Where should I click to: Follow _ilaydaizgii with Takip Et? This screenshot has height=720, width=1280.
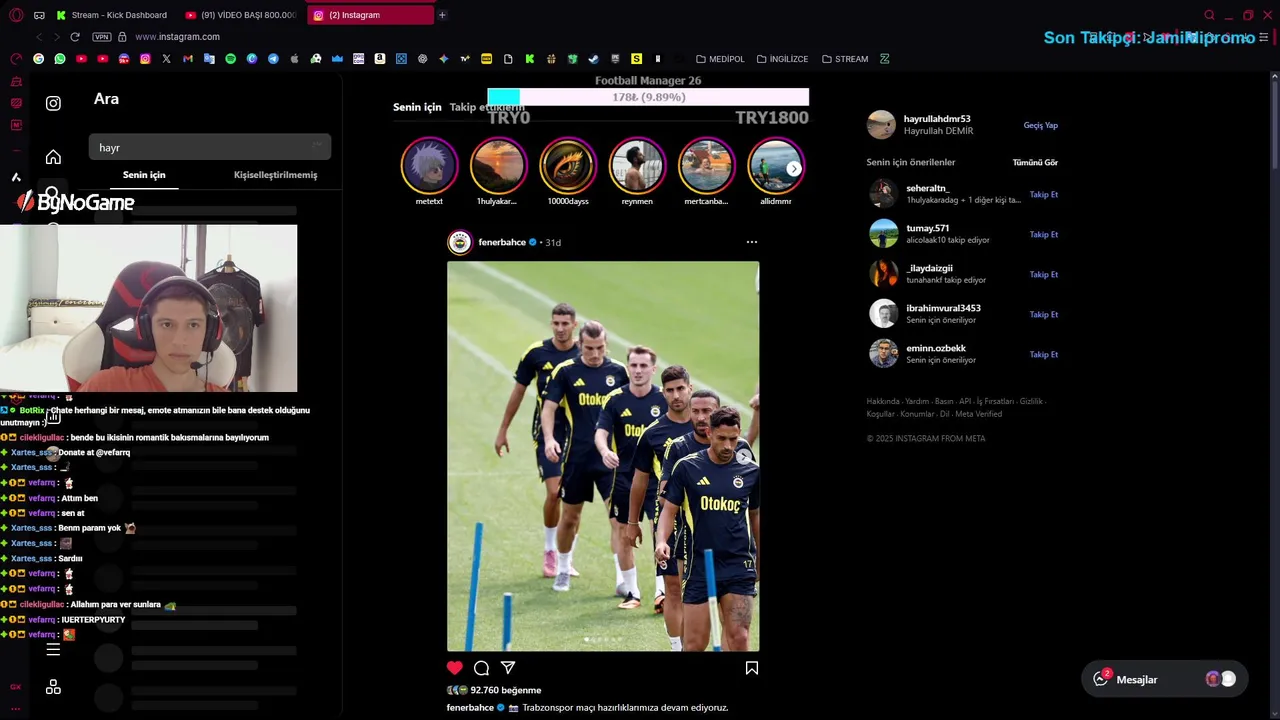tap(1043, 274)
